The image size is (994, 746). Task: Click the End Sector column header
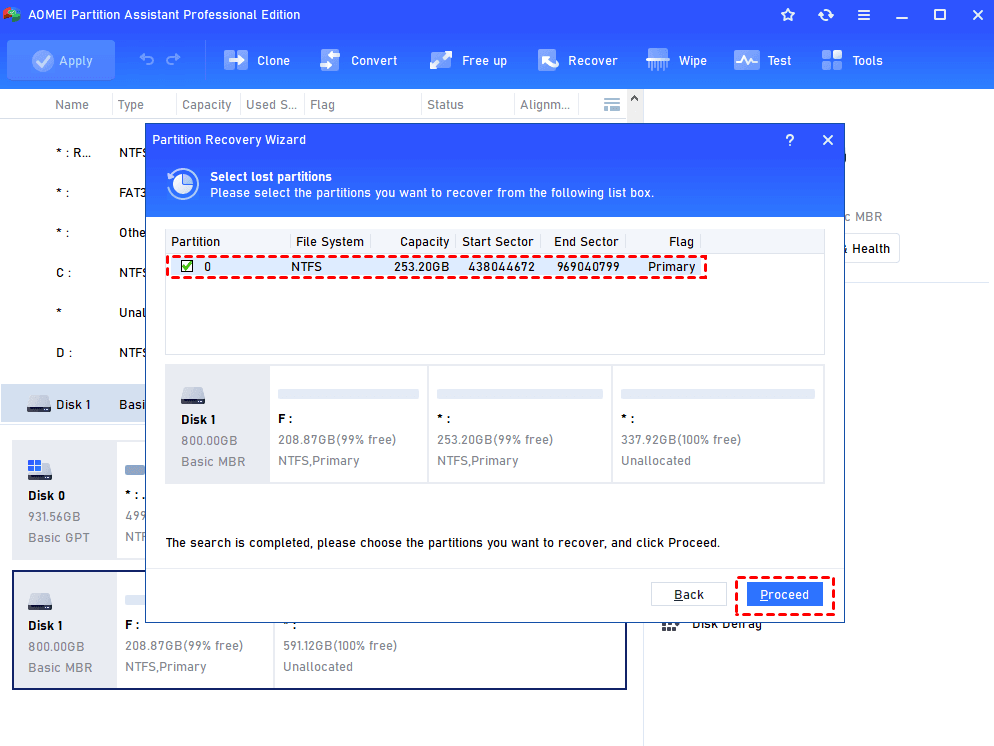tap(586, 241)
